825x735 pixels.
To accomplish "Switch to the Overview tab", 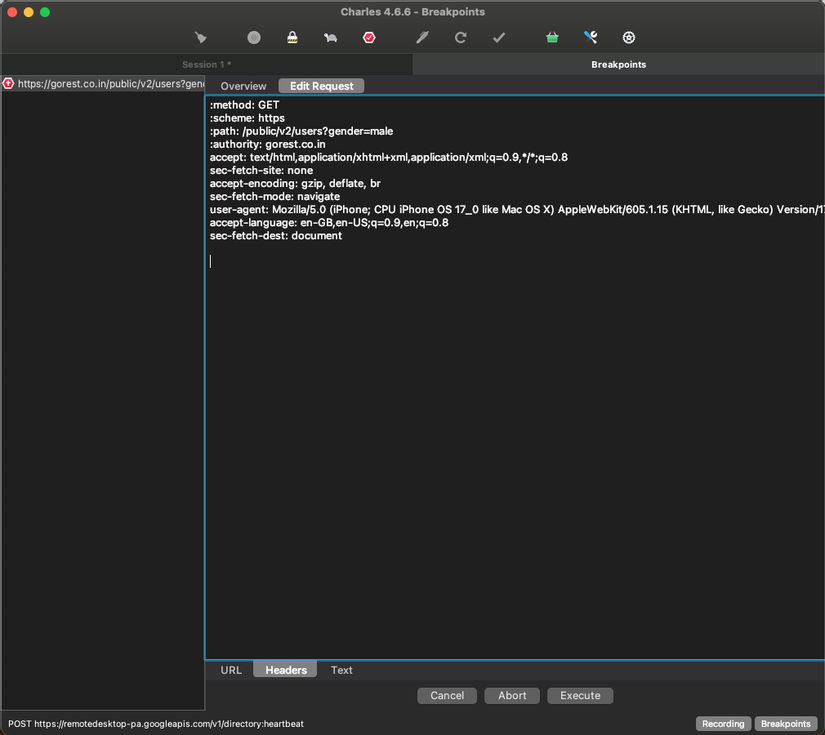I will coord(242,86).
